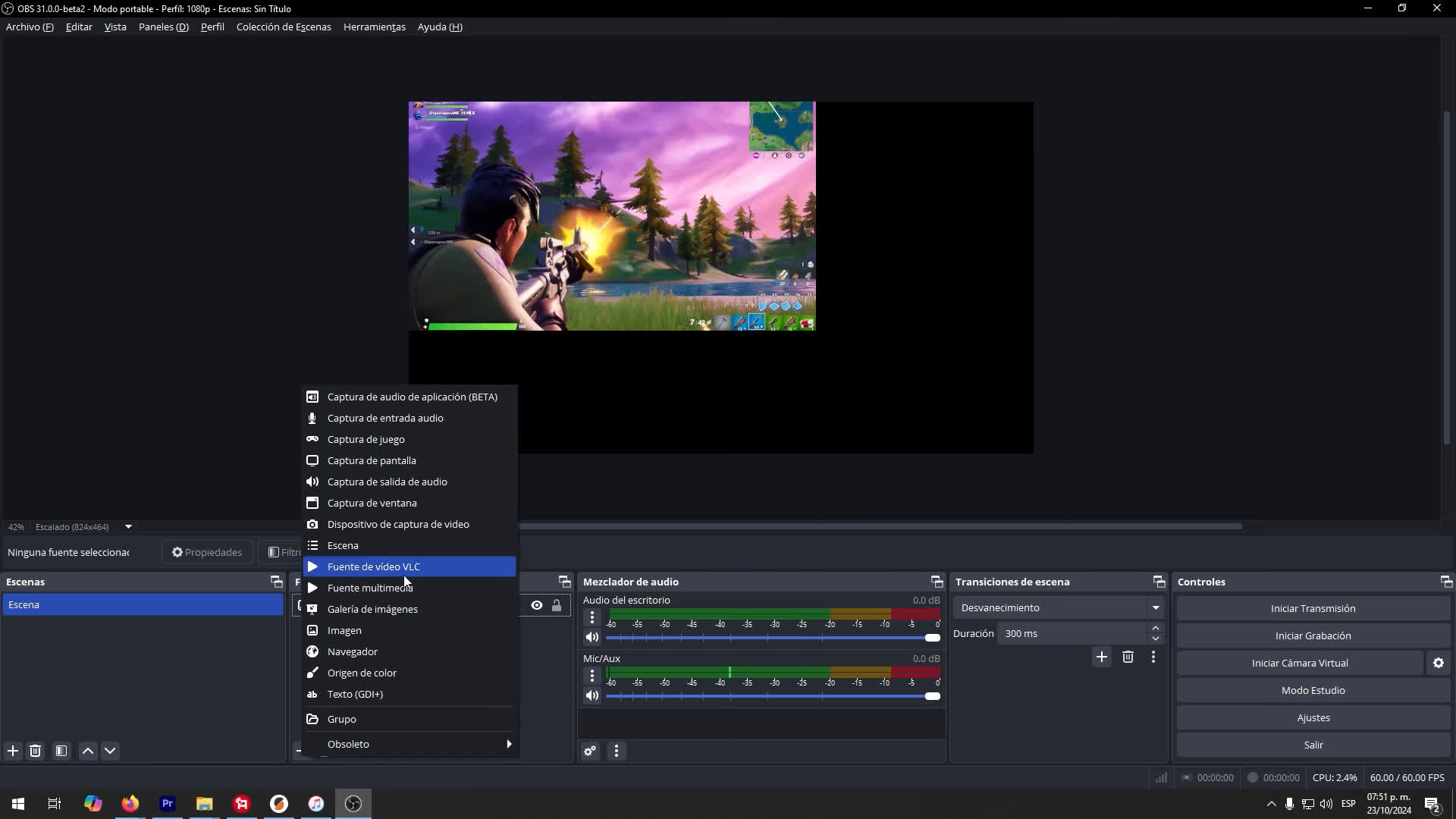1456x819 pixels.
Task: Move scene up arrow
Action: point(88,751)
